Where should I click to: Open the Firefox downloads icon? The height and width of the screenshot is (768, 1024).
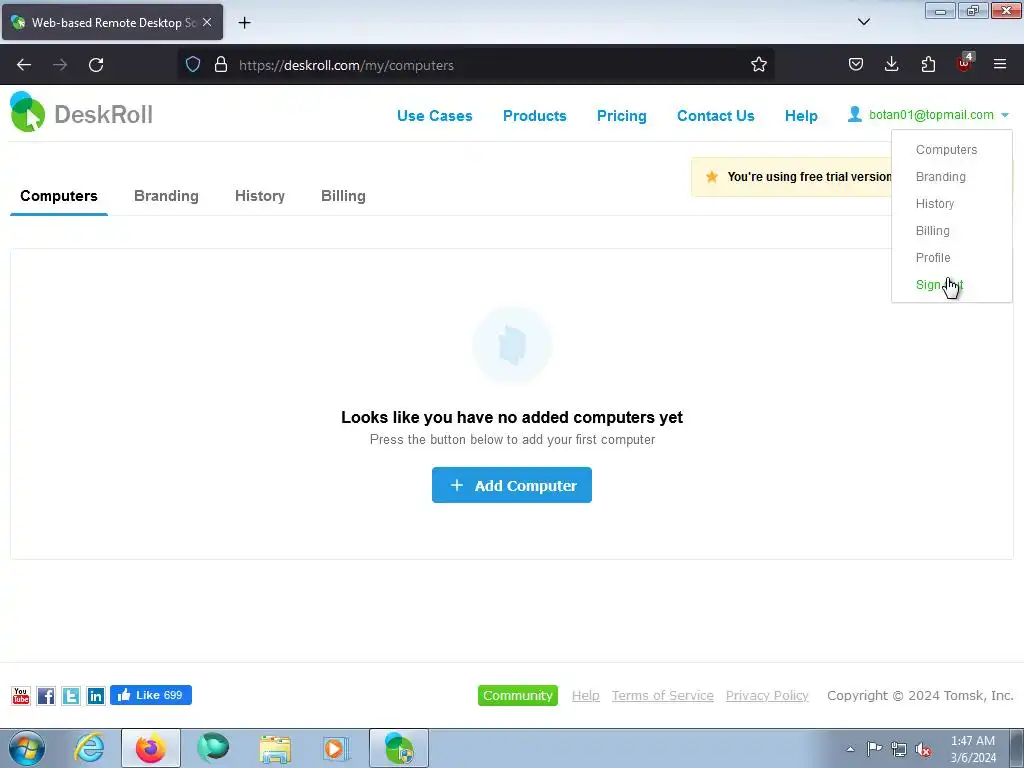pos(891,65)
